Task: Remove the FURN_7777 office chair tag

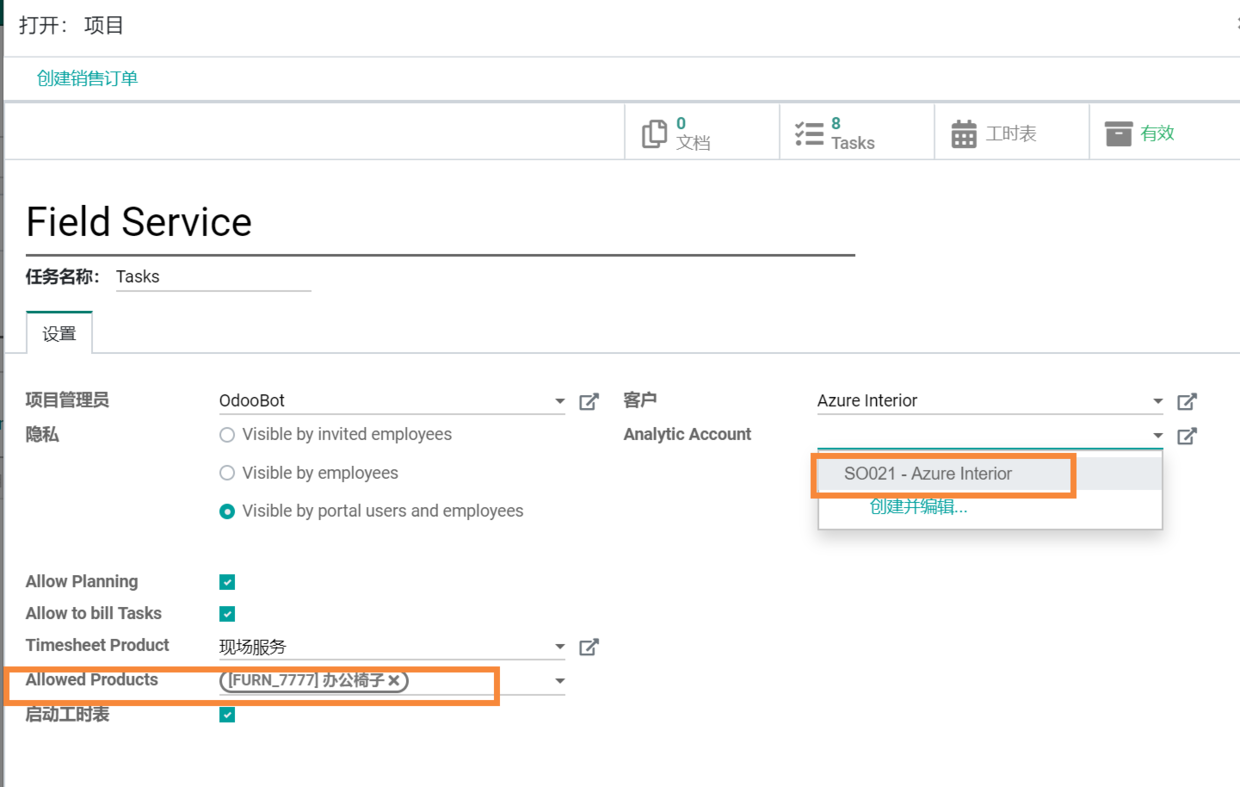Action: [395, 680]
